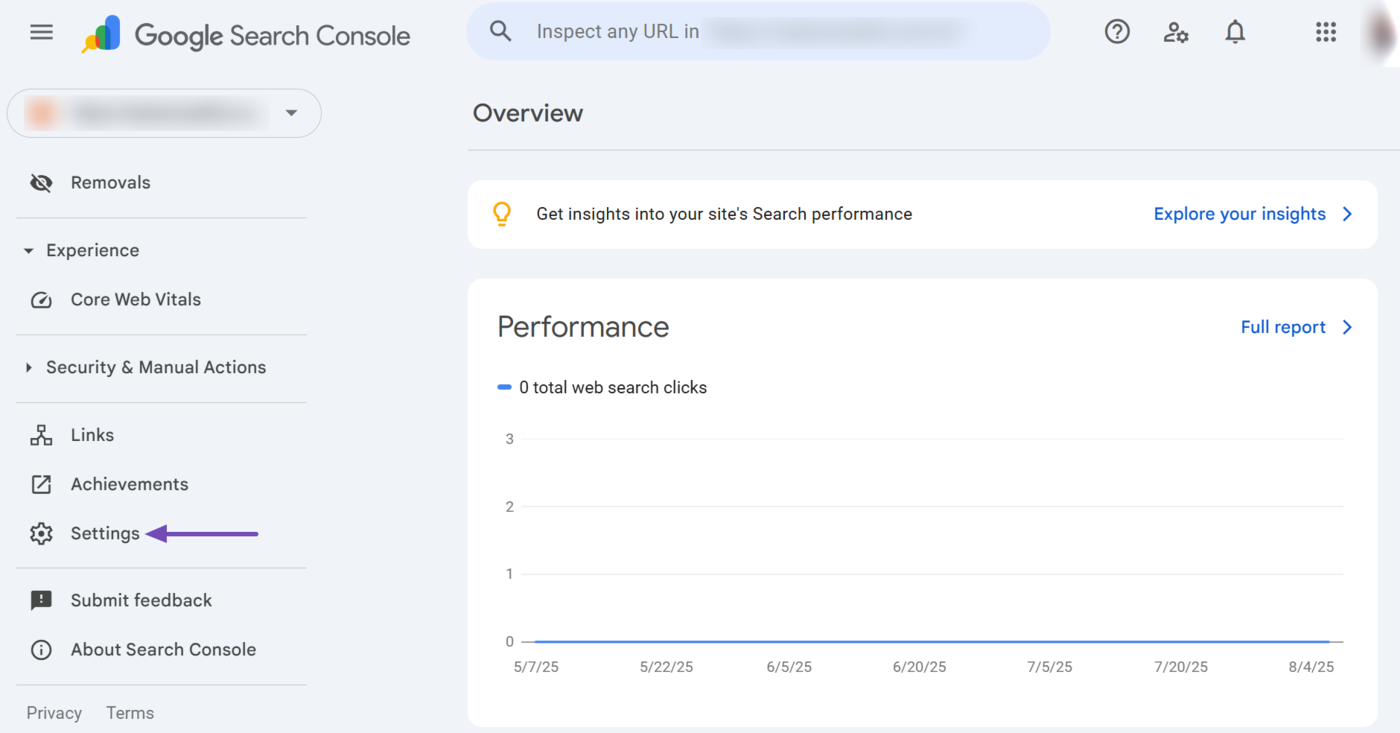The image size is (1400, 733).
Task: Collapse the Experience section
Action: 29,251
